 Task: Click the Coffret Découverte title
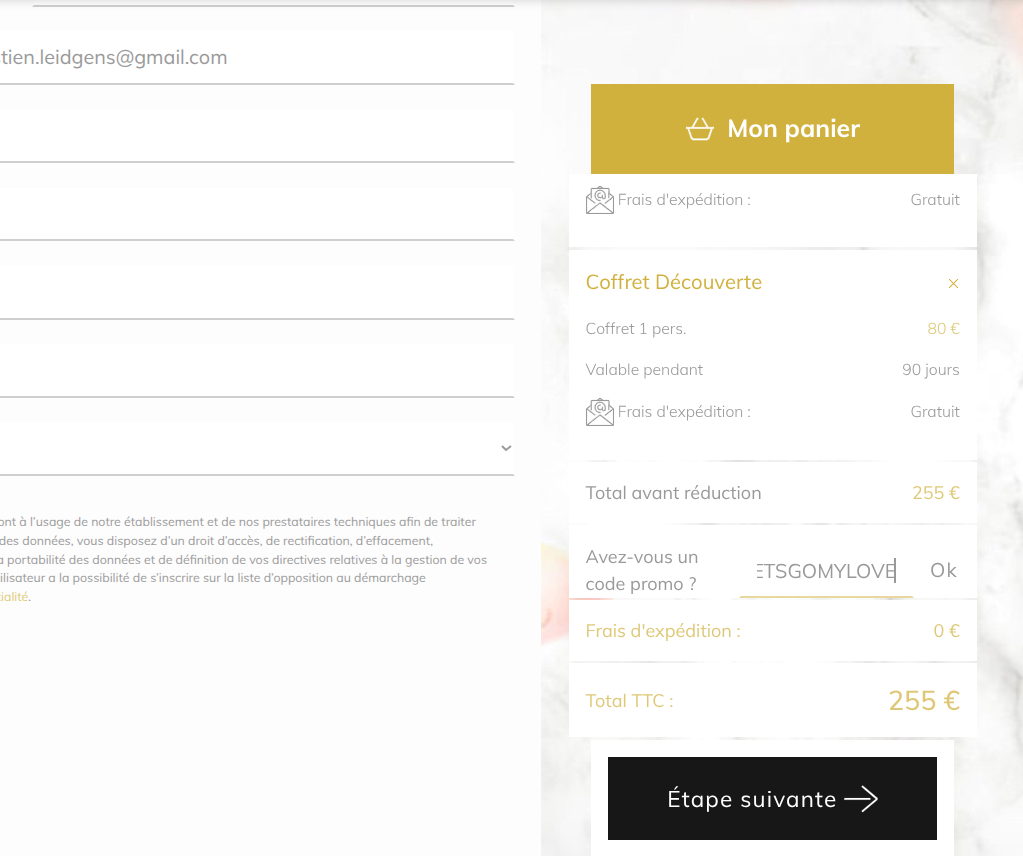pos(673,282)
